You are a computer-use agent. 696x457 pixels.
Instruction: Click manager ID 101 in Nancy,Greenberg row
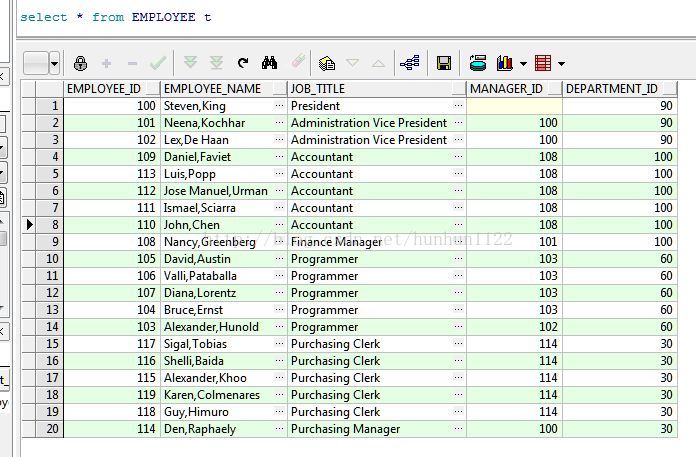514,241
